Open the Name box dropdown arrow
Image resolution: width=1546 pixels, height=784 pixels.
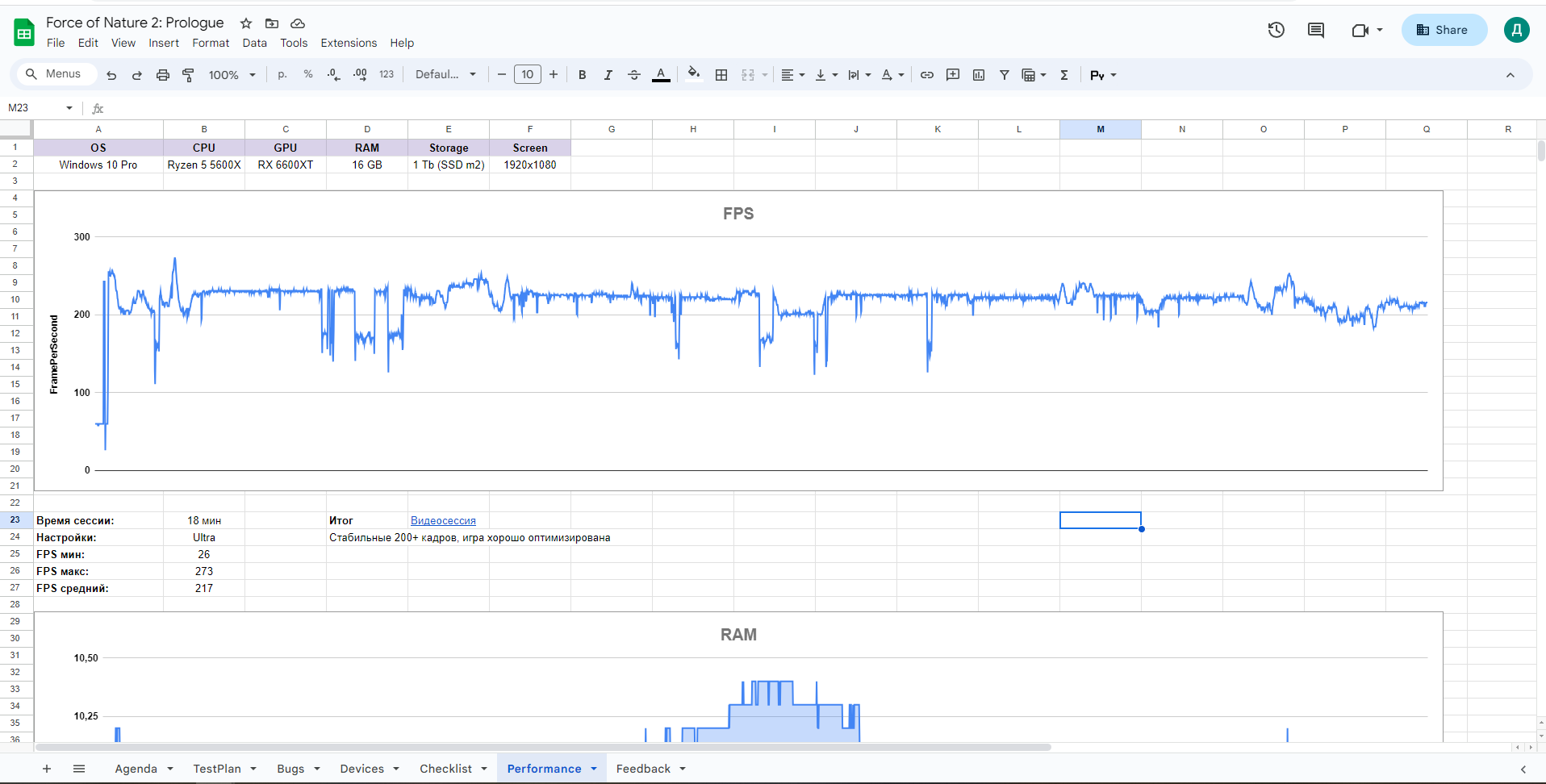[x=69, y=108]
